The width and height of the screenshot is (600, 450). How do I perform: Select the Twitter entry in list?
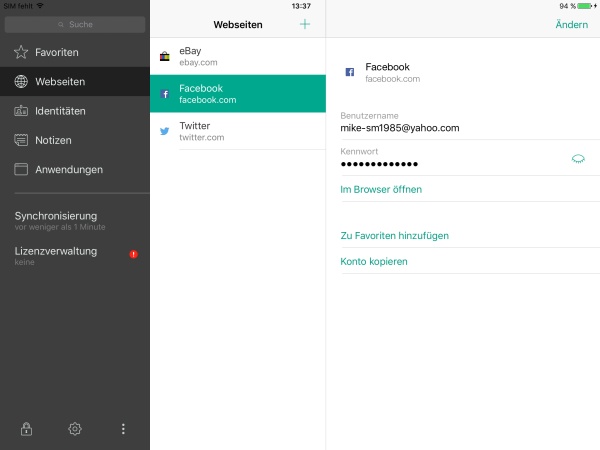[238, 131]
